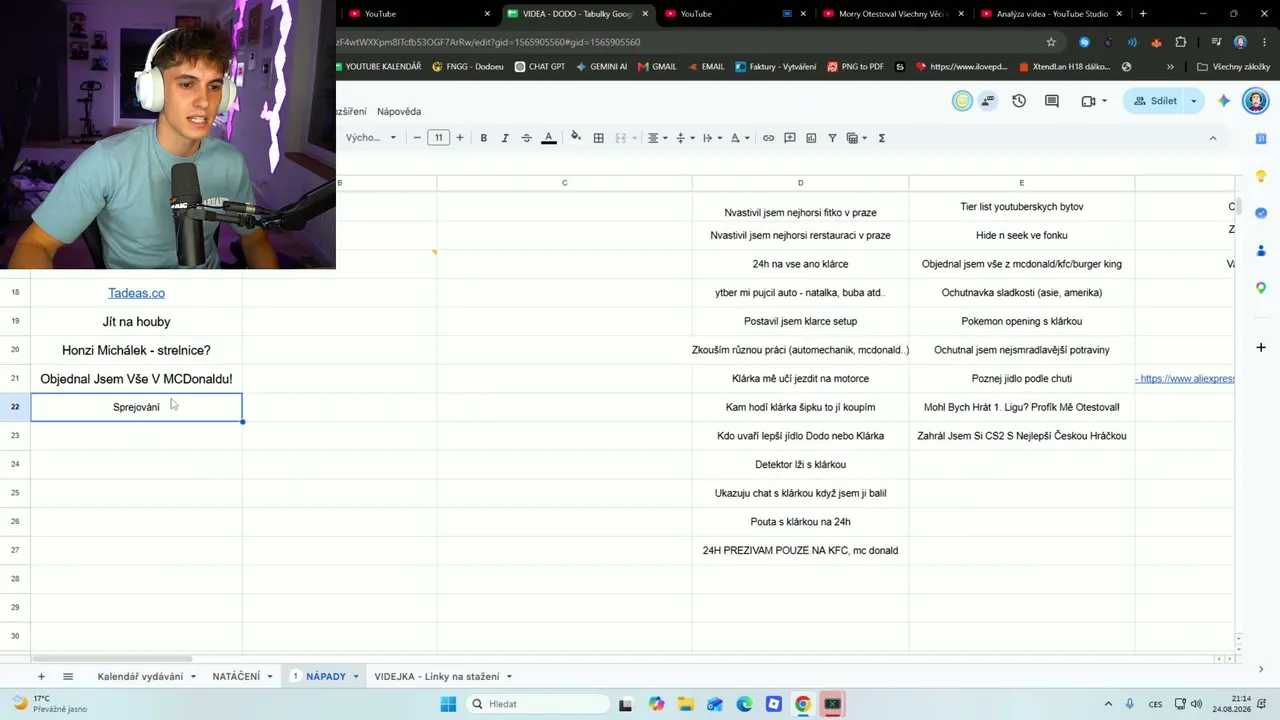Open the text color picker
Screen dimensions: 1280x720
[549, 138]
